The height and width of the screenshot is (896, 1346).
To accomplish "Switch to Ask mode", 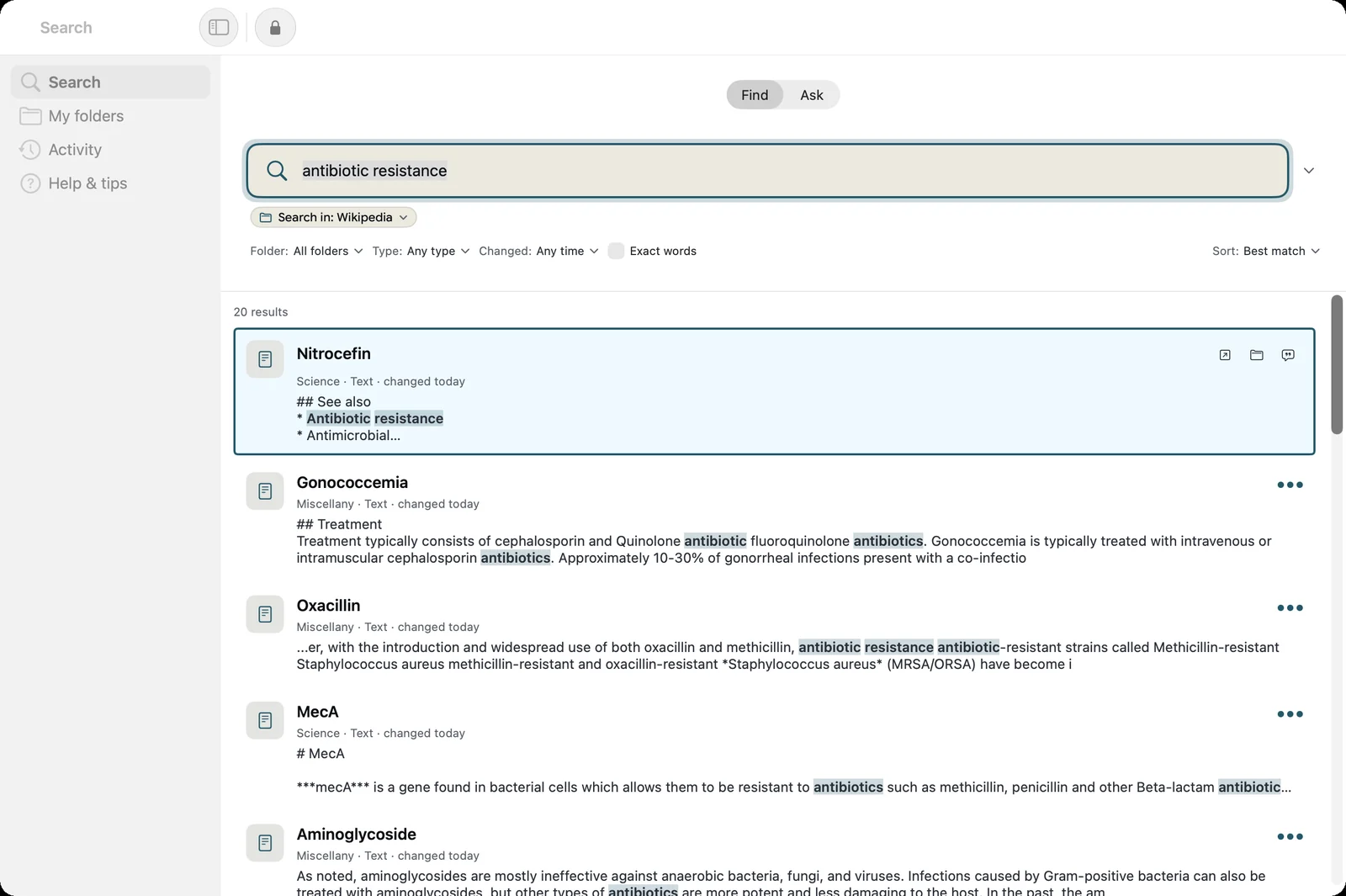I will tap(812, 95).
